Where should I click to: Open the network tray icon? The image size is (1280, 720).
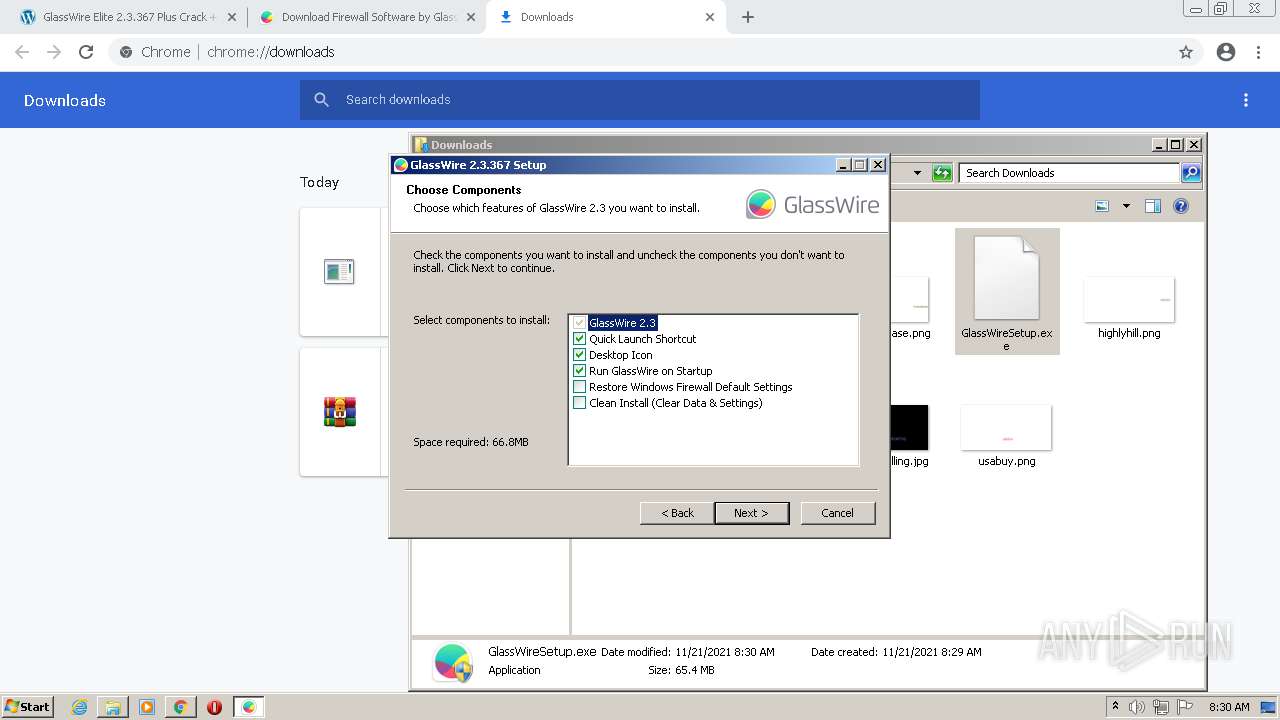click(1161, 707)
